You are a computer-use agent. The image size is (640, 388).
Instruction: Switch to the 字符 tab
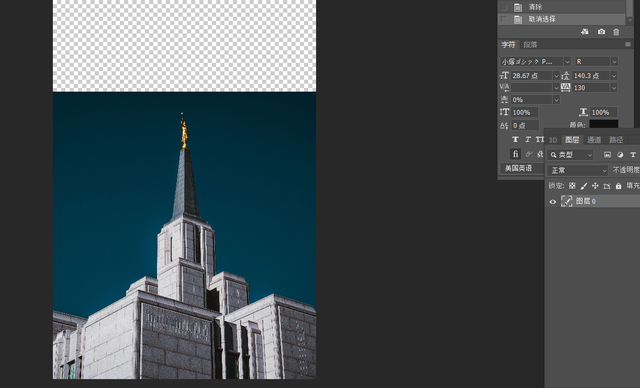tap(509, 44)
